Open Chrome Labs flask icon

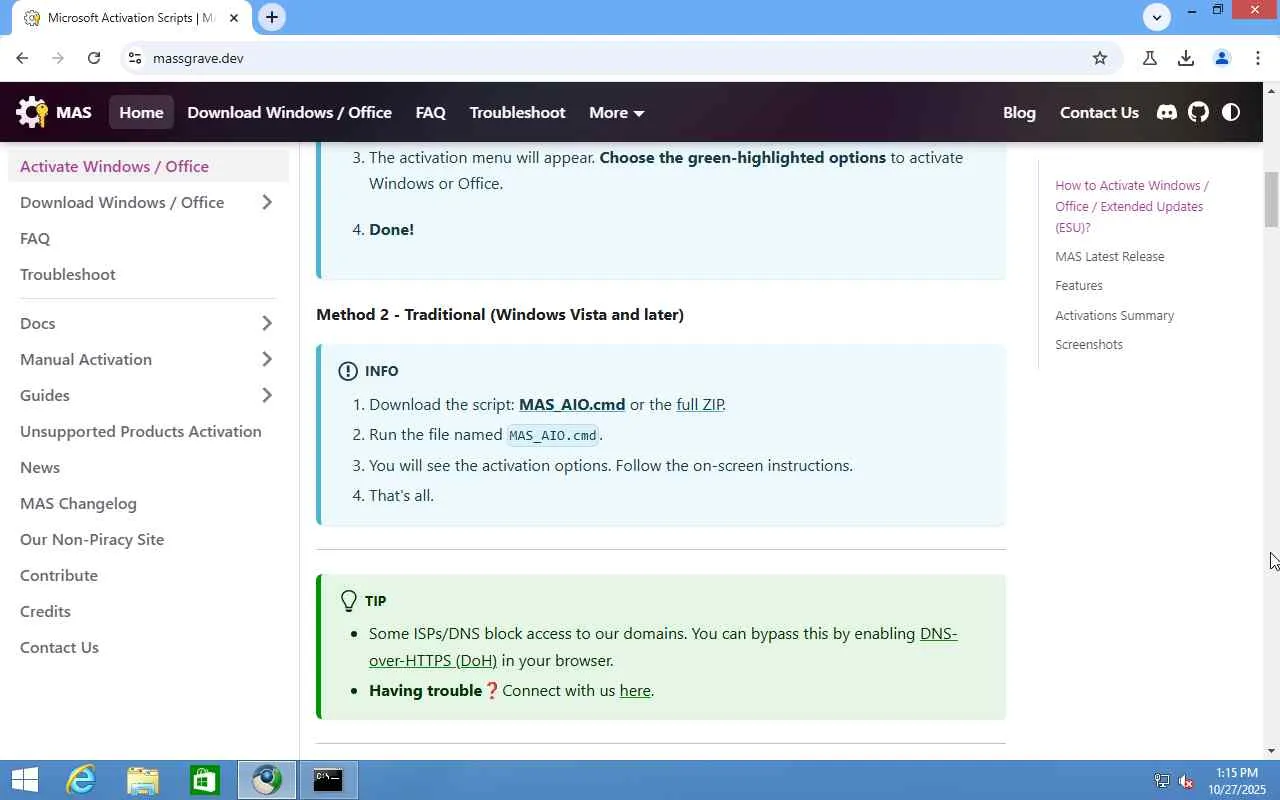coord(1150,58)
